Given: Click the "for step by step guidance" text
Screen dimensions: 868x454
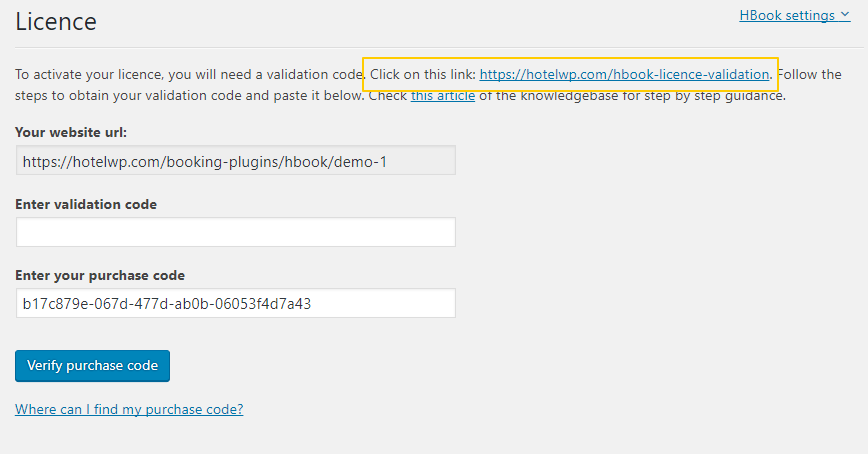Looking at the screenshot, I should tap(691, 96).
